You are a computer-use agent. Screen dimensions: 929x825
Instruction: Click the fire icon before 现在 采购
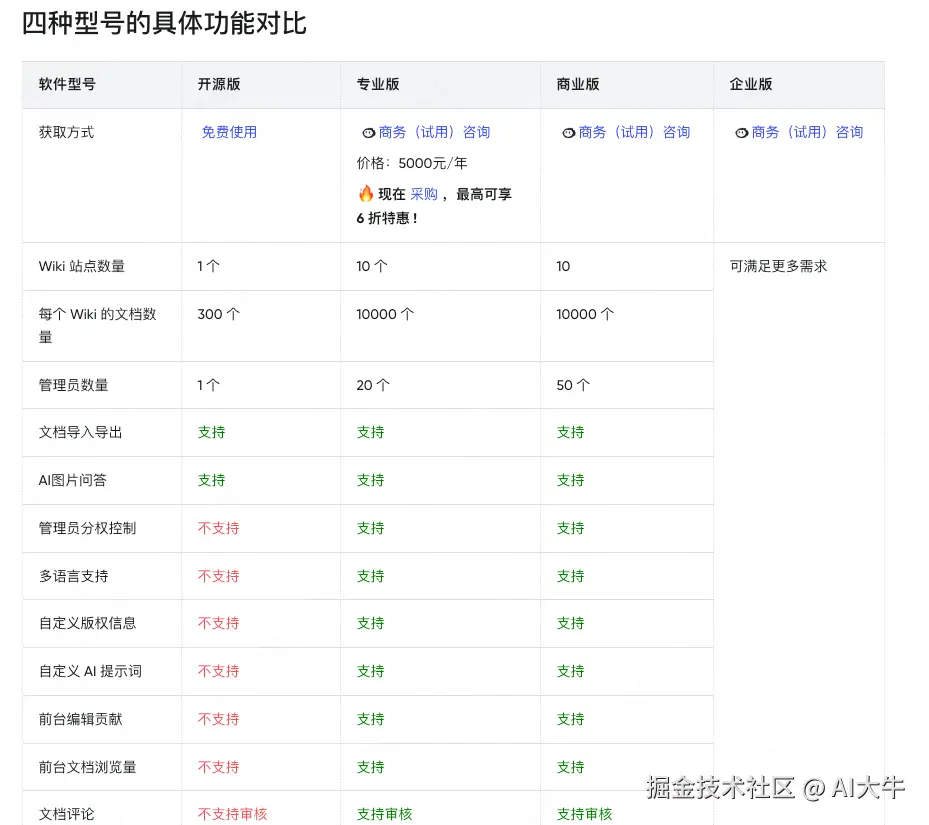366,194
